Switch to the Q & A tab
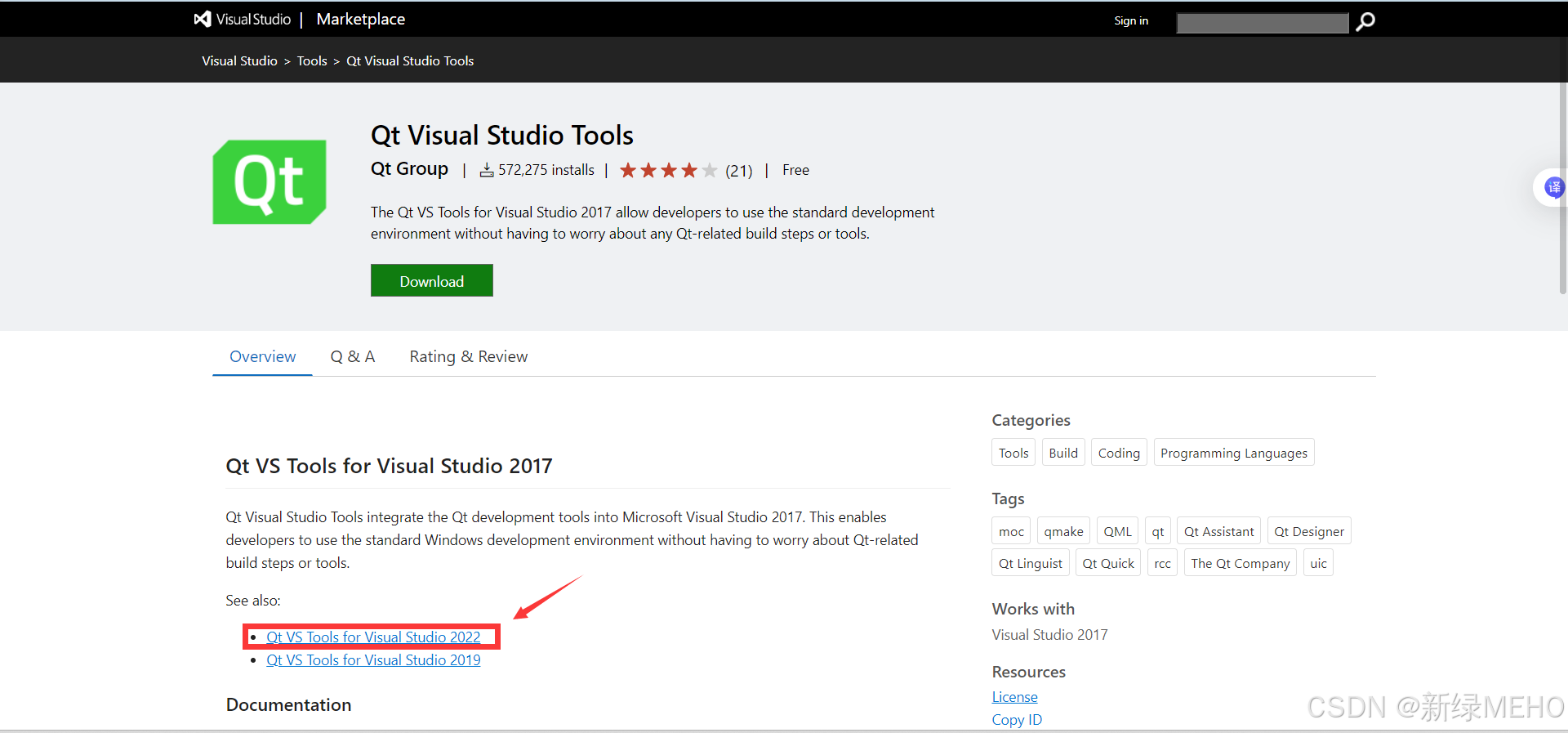The width and height of the screenshot is (1568, 733). point(353,356)
